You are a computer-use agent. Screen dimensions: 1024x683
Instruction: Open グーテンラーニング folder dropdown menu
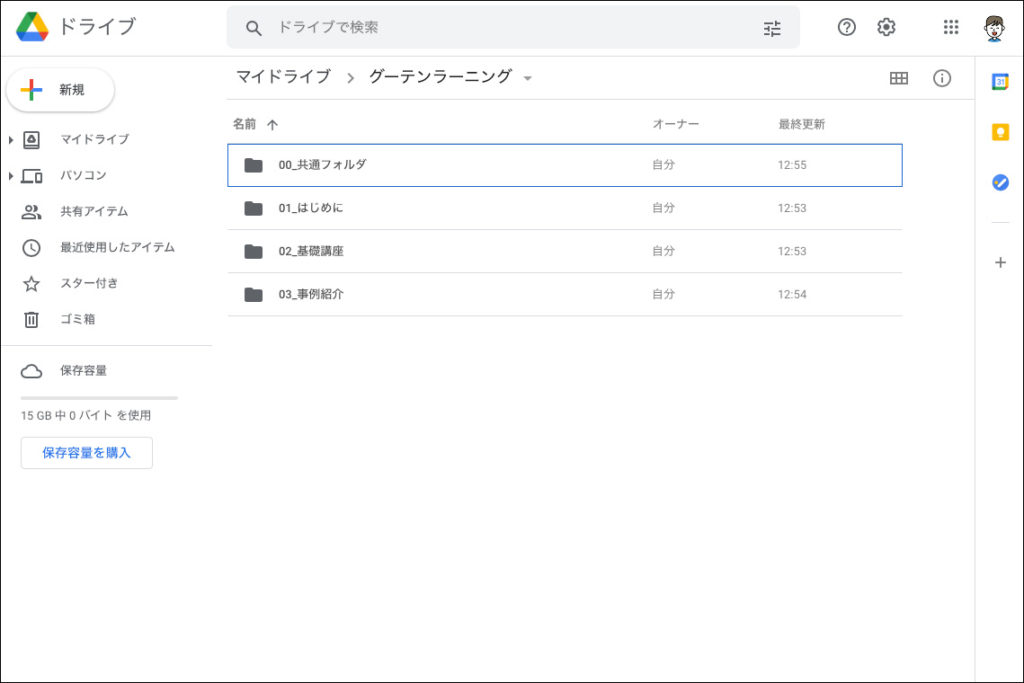pos(528,78)
